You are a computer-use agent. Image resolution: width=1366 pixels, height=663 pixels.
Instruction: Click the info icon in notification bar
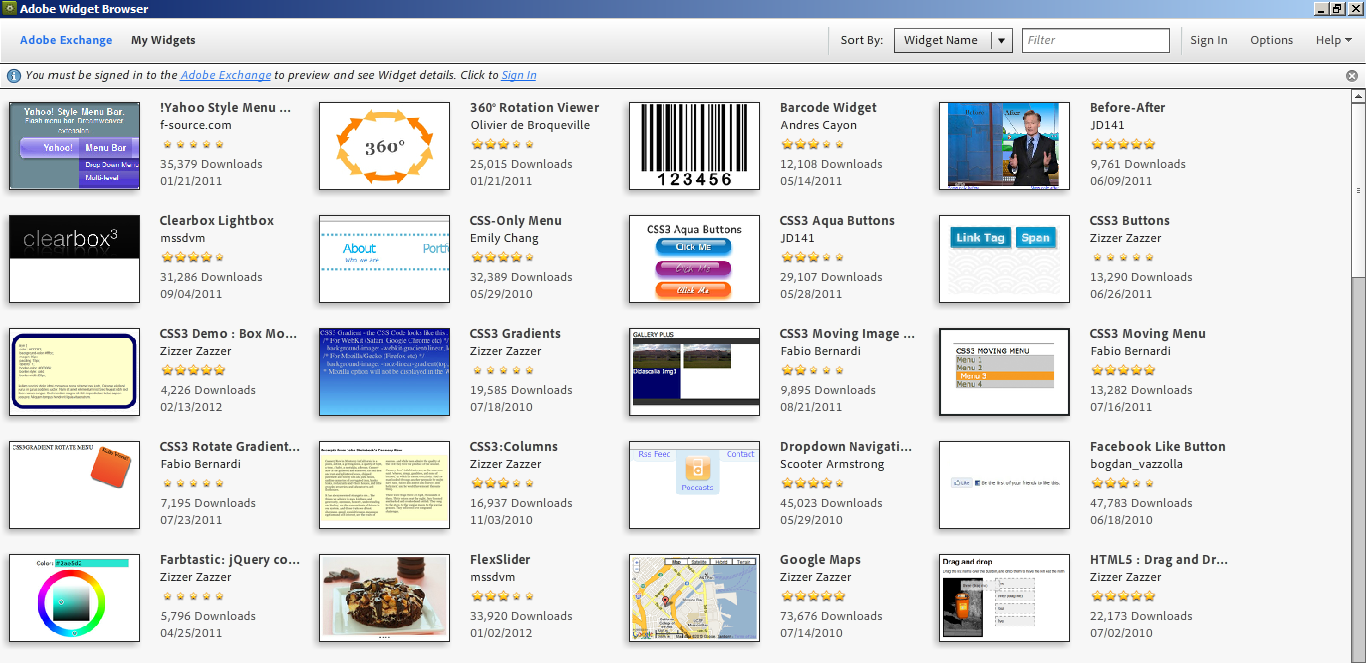(14, 75)
